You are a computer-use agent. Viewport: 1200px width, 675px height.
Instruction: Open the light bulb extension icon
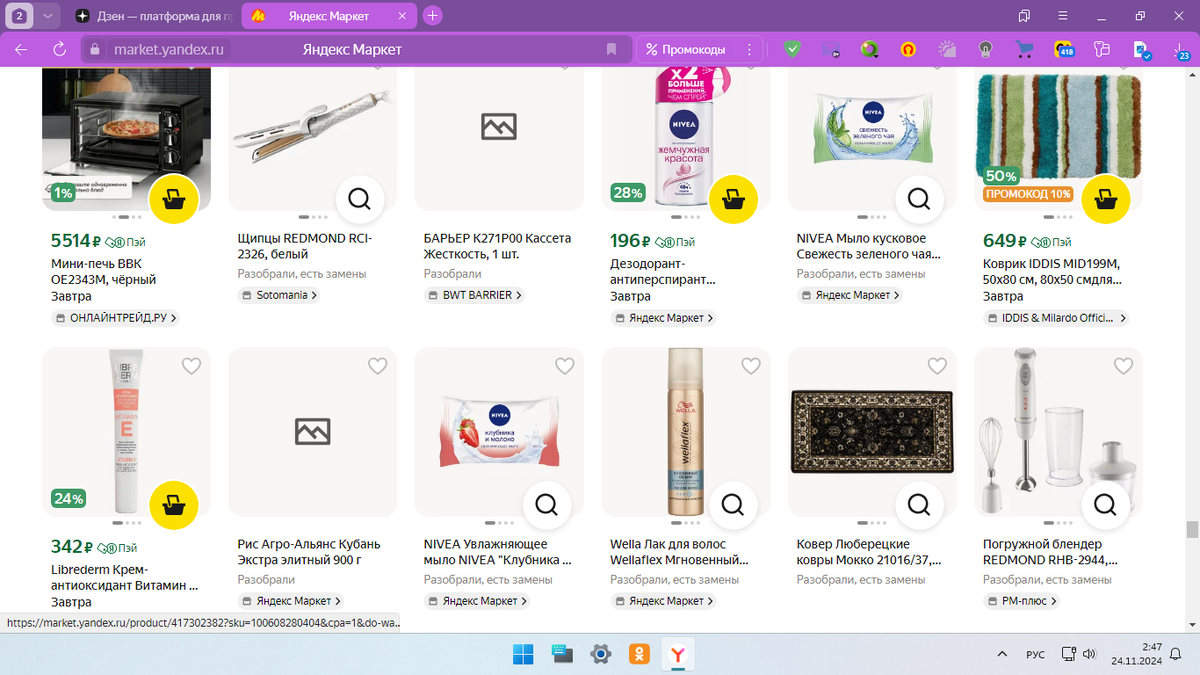pos(985,49)
